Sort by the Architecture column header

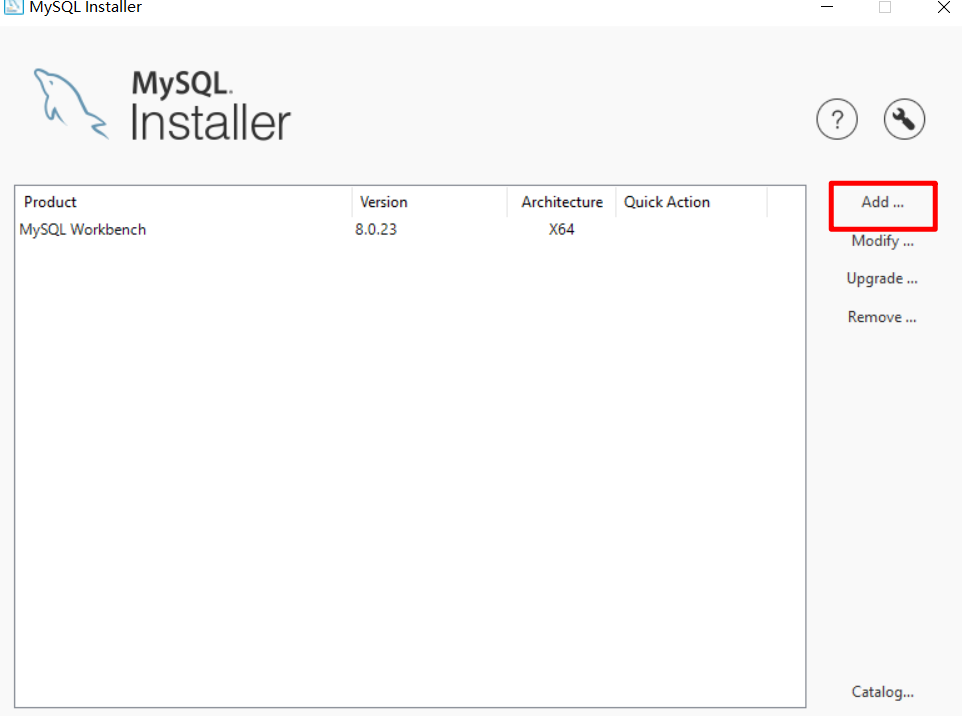[x=561, y=202]
